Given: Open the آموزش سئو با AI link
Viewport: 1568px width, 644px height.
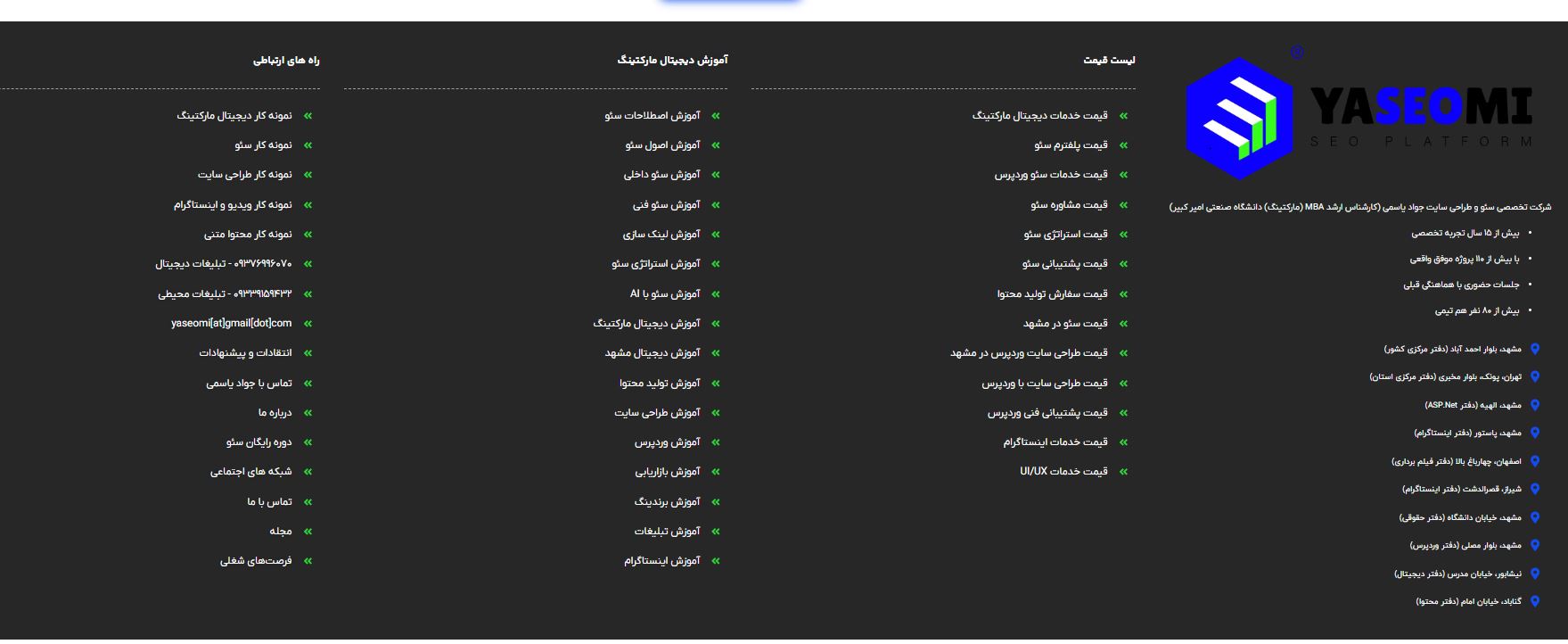Looking at the screenshot, I should 665,294.
